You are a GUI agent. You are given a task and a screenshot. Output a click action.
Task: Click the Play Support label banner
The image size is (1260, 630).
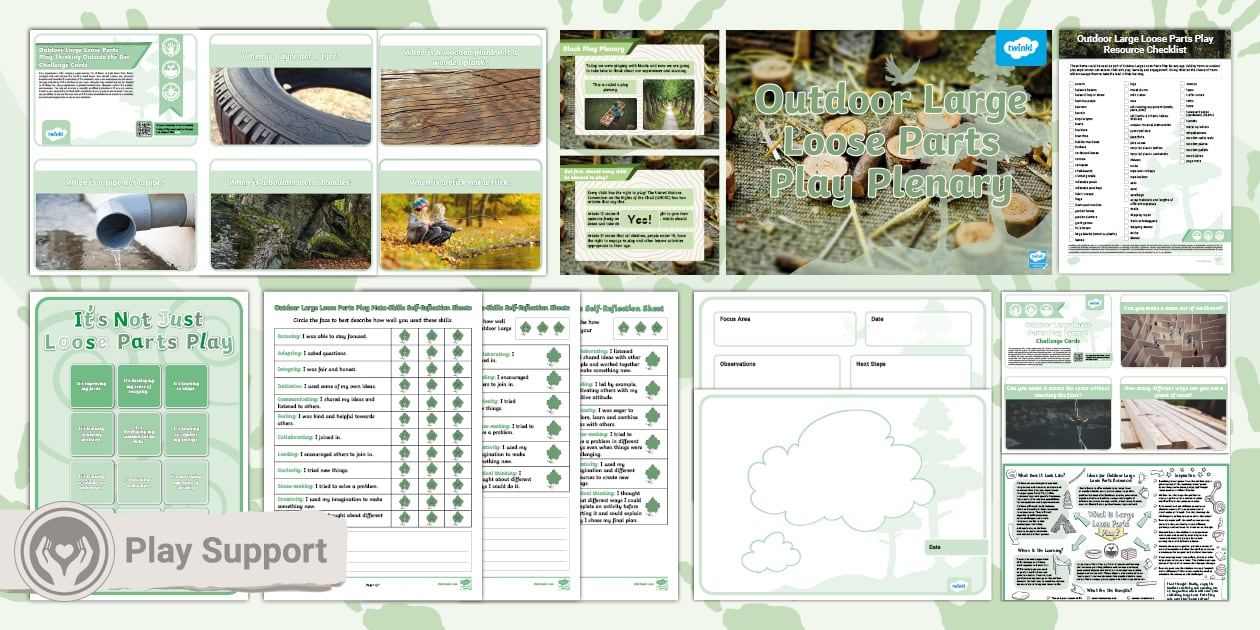tap(225, 551)
